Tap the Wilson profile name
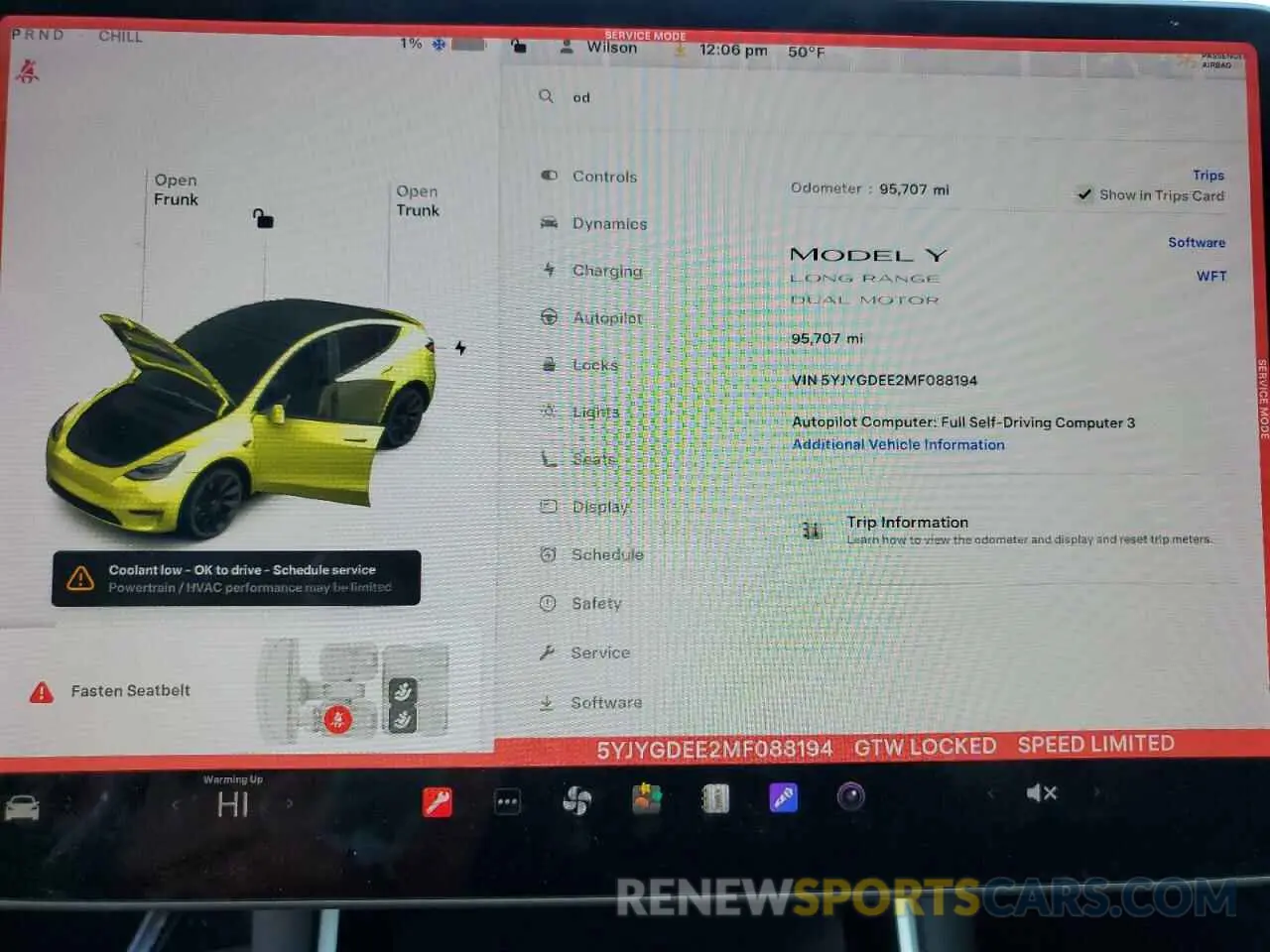Viewport: 1270px width, 952px height. pyautogui.click(x=611, y=48)
